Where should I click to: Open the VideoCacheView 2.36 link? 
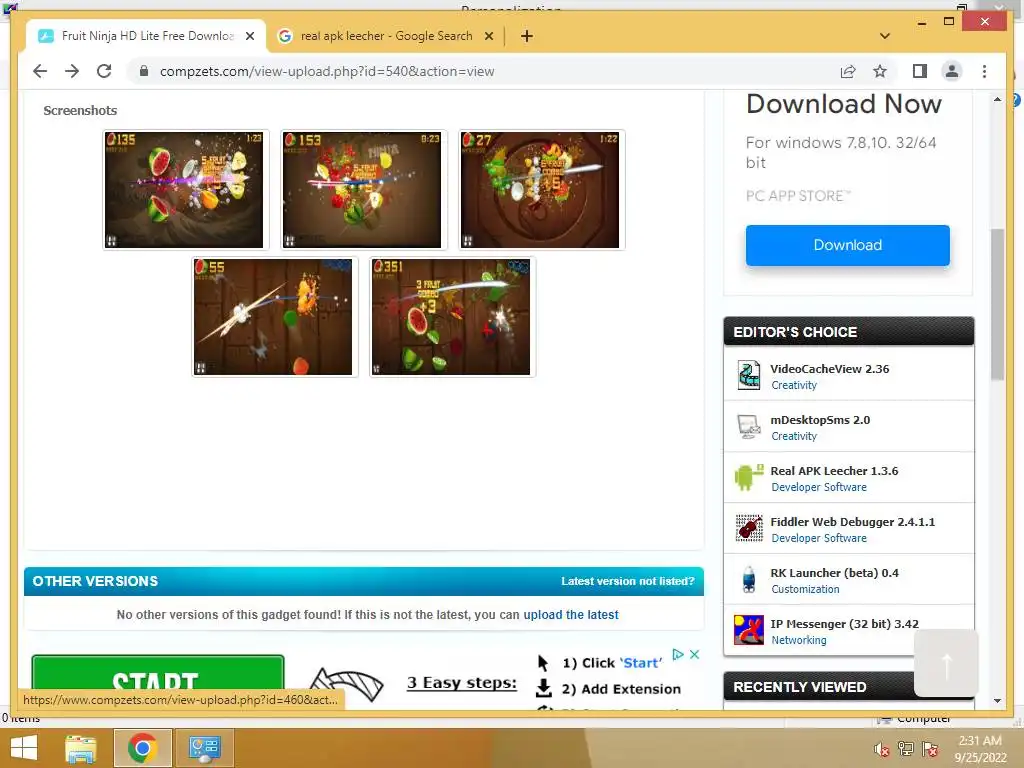(829, 369)
